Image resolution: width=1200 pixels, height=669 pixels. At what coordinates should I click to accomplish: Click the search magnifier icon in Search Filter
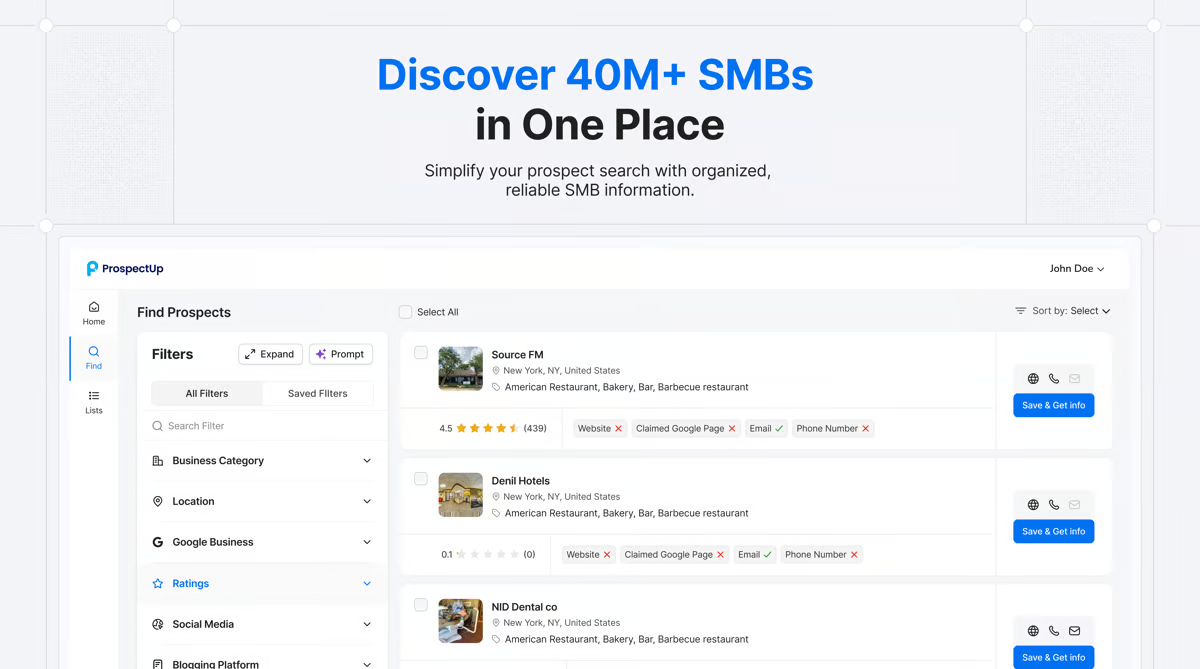coord(157,426)
